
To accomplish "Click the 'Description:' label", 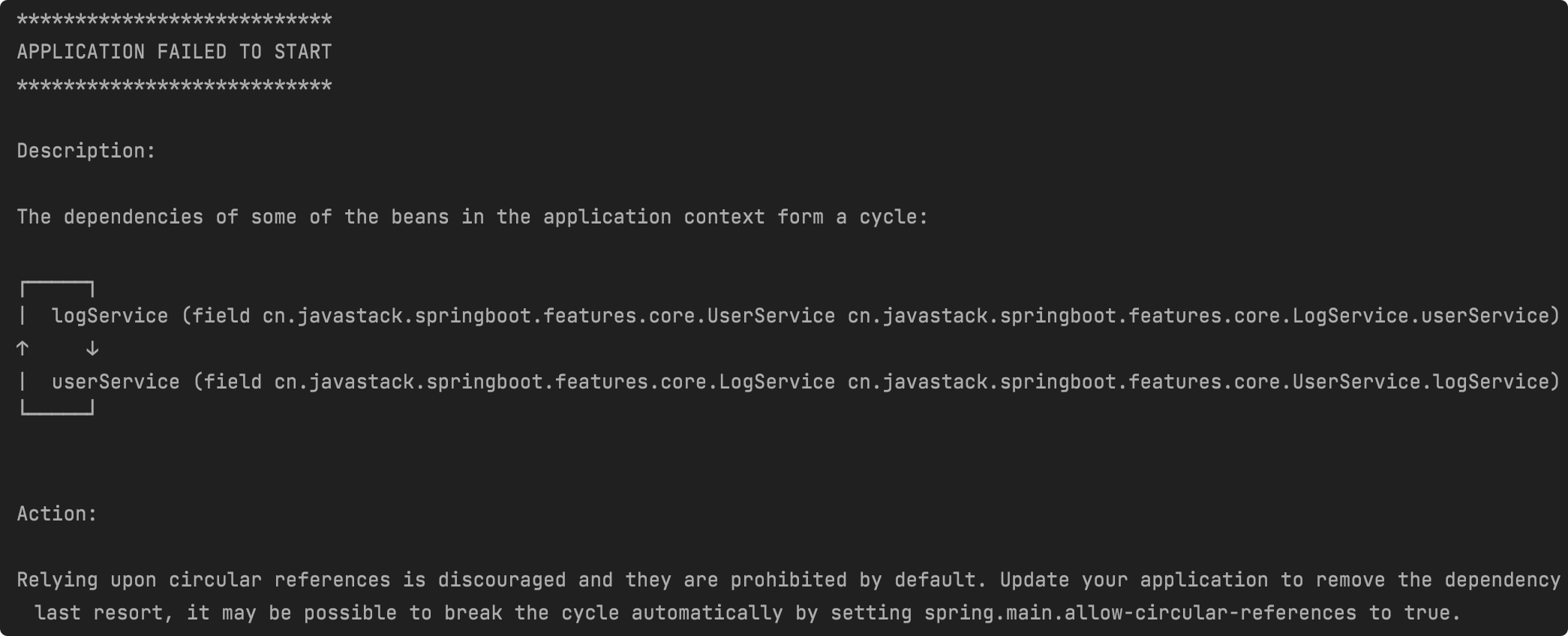I will [x=86, y=151].
